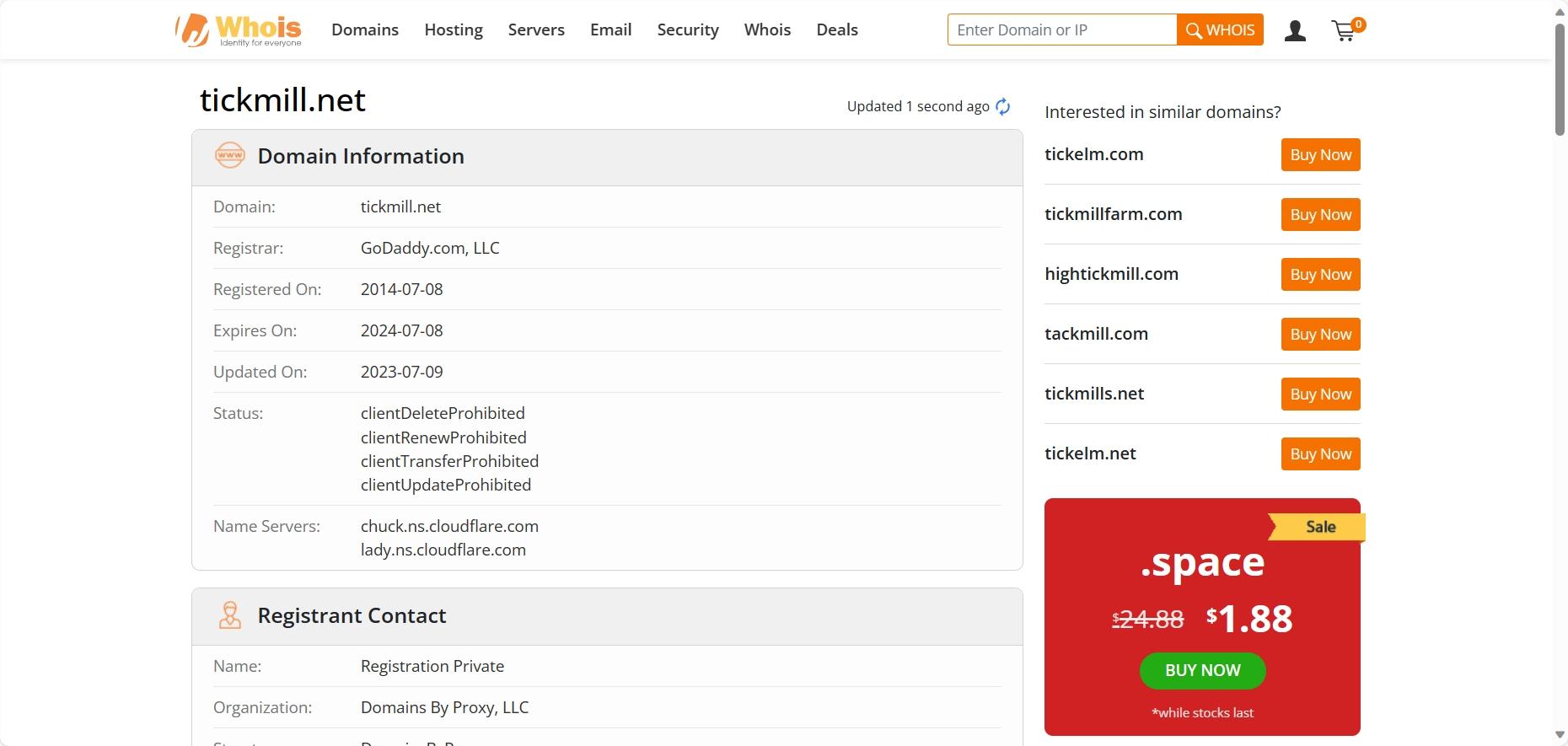The image size is (1568, 746).
Task: Select status clientRenewProhibited
Action: click(443, 437)
